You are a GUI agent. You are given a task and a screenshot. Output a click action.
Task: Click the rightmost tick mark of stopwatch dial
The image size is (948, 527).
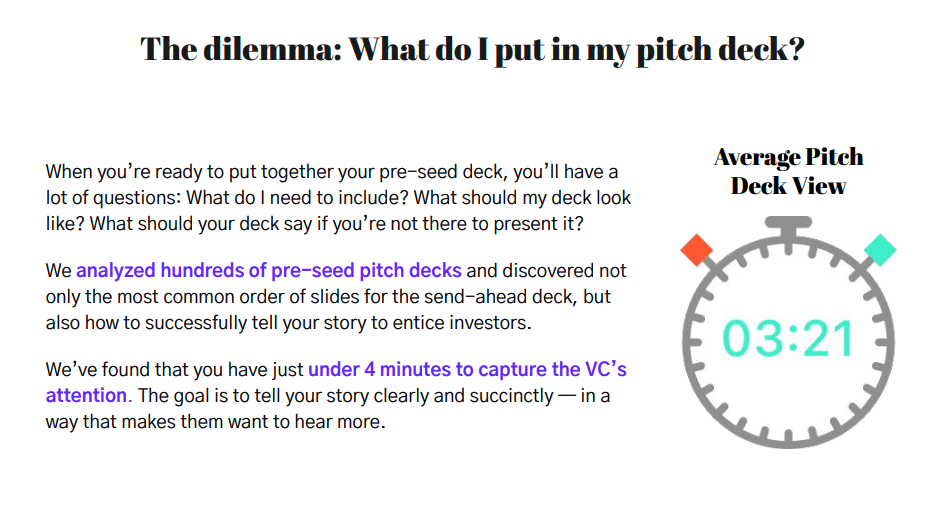(x=883, y=340)
